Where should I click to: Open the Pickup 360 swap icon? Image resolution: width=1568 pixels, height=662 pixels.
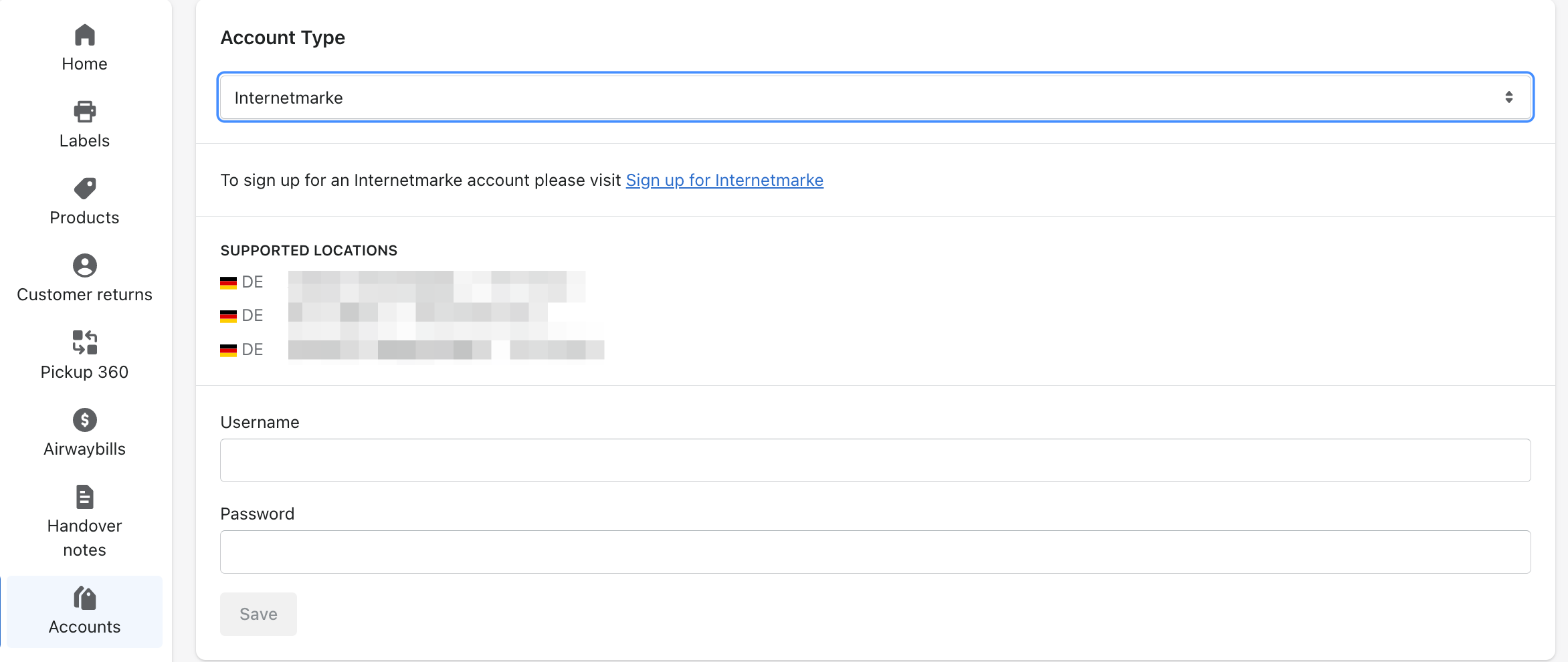click(x=85, y=342)
